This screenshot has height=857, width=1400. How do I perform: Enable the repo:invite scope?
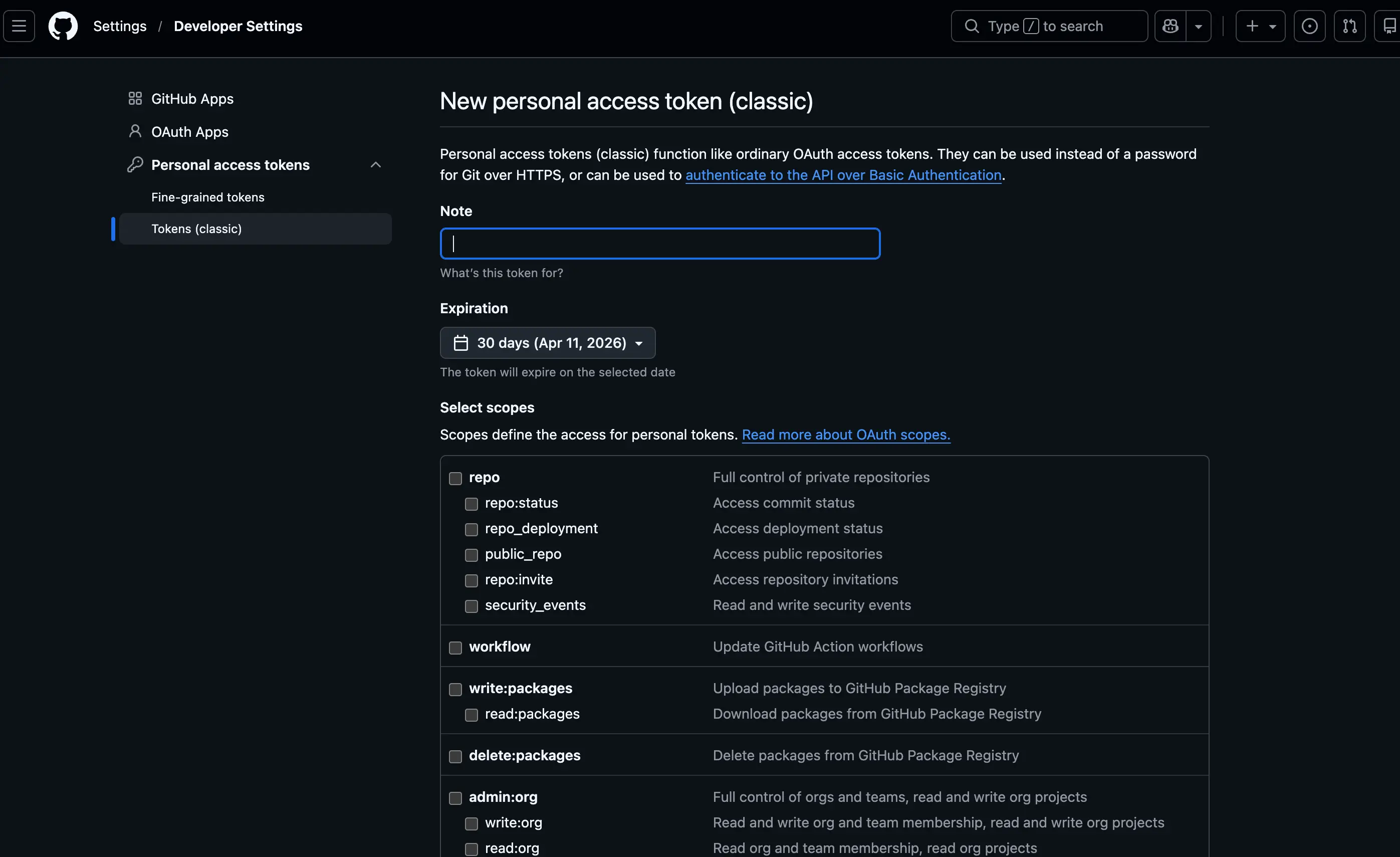point(471,581)
